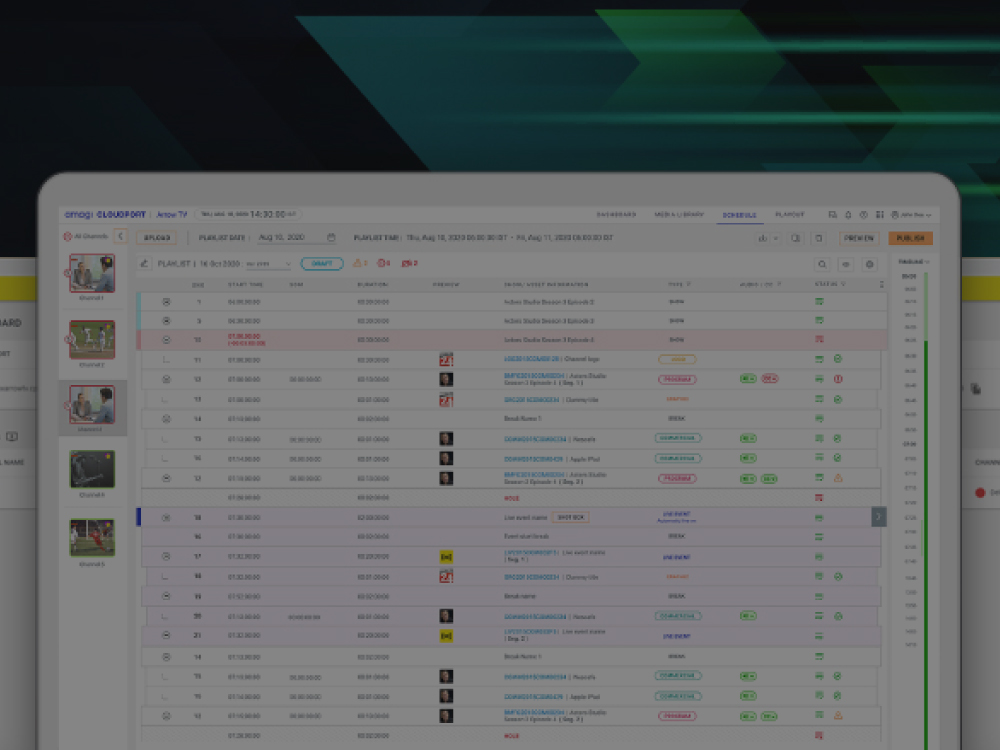Toggle collapse on row 1 episode entry
1000x750 pixels.
166,302
